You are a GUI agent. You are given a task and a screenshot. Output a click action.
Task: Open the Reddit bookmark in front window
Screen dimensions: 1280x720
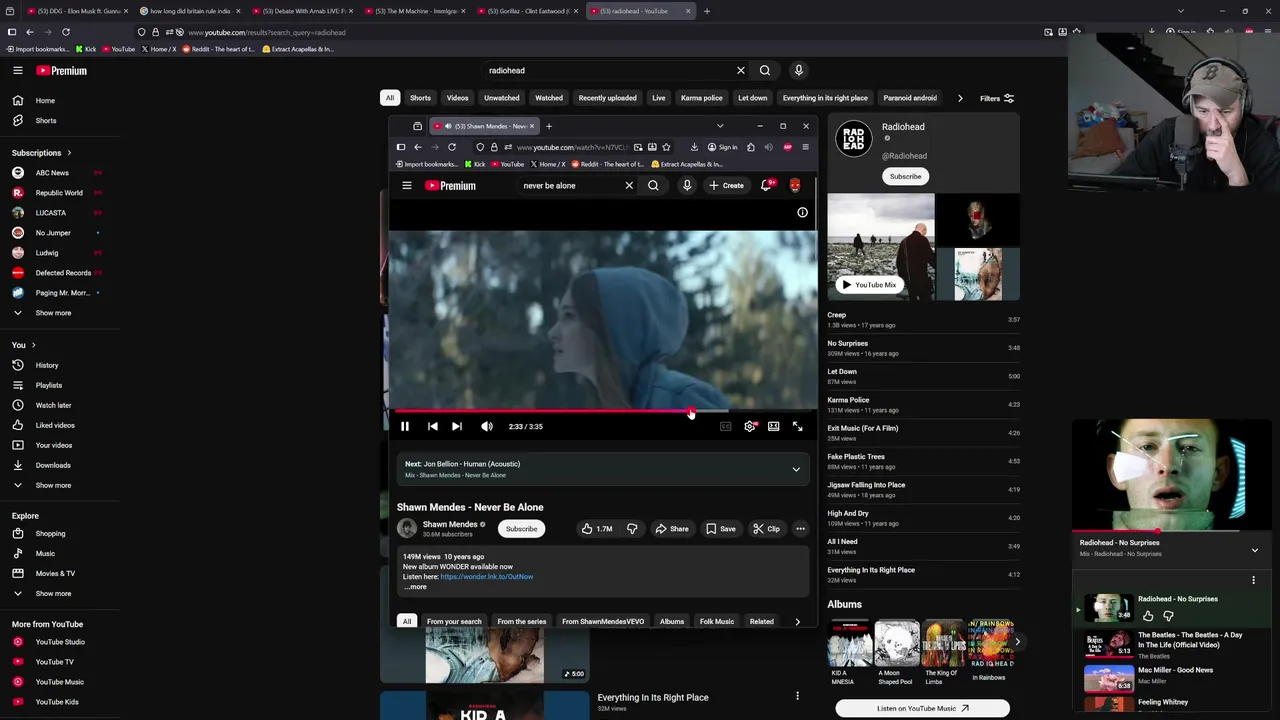click(x=607, y=164)
